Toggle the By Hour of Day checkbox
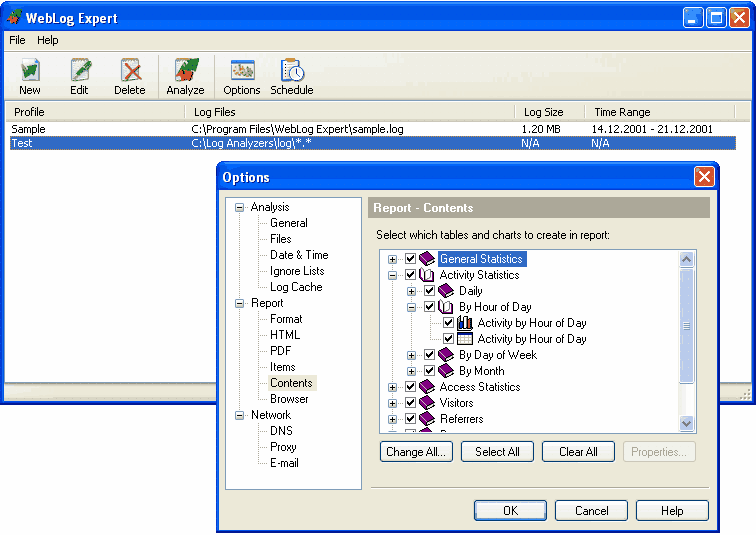This screenshot has height=535, width=756. (x=430, y=307)
